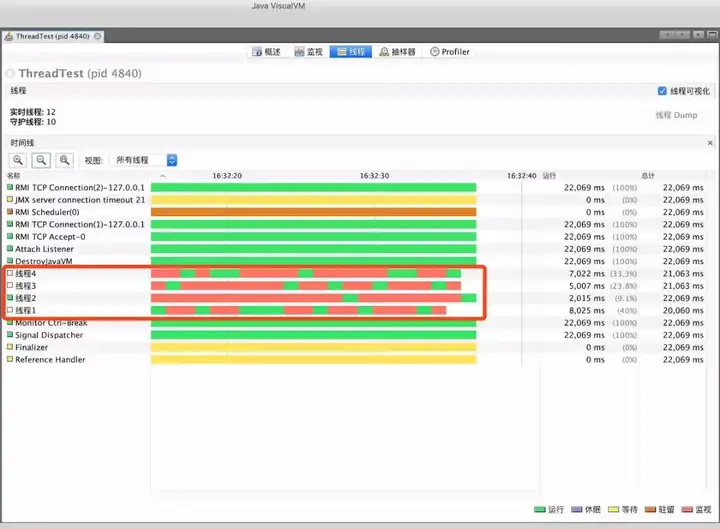Click the orange 驻留 legend swatch

click(x=650, y=509)
